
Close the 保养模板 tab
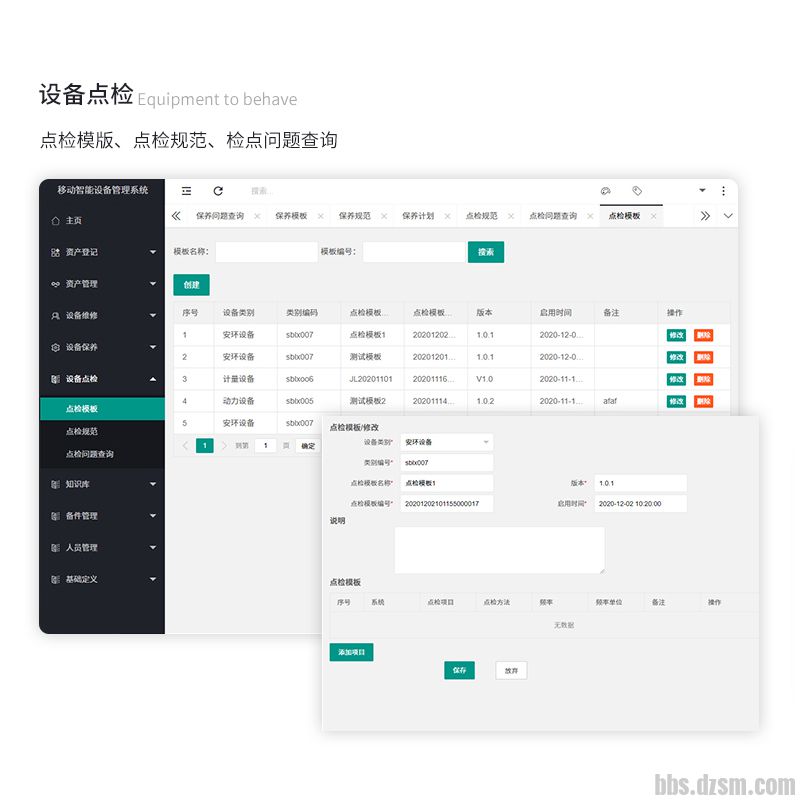click(x=321, y=216)
